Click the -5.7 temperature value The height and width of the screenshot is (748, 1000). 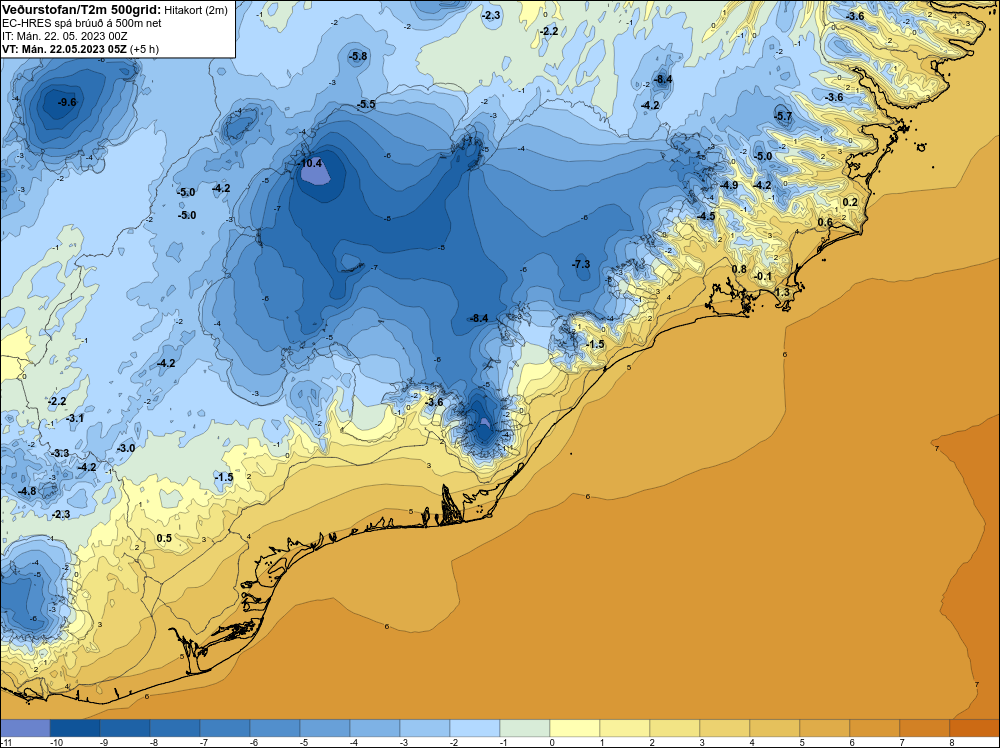[x=783, y=116]
